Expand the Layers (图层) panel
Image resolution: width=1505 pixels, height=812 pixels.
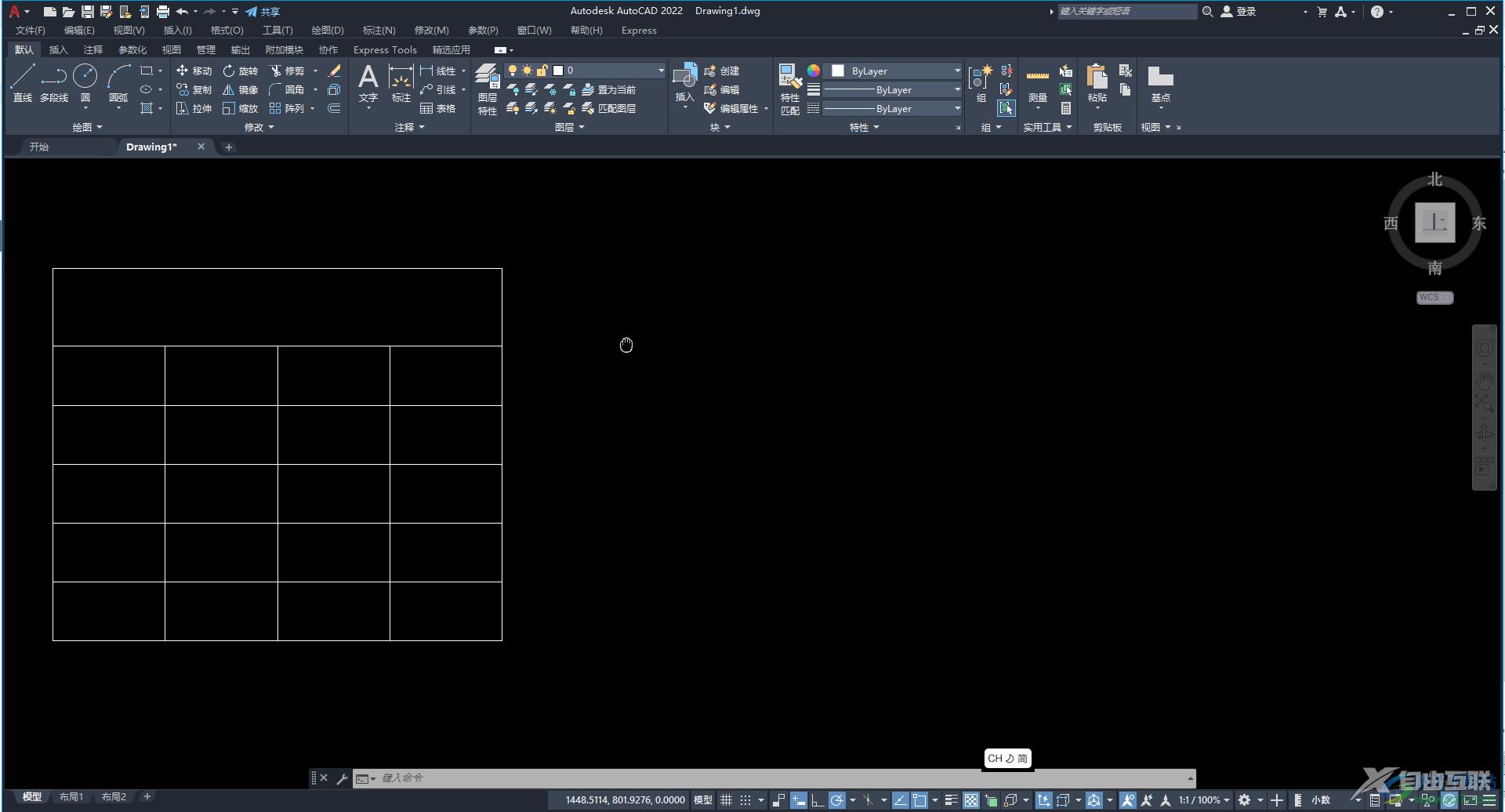point(569,127)
